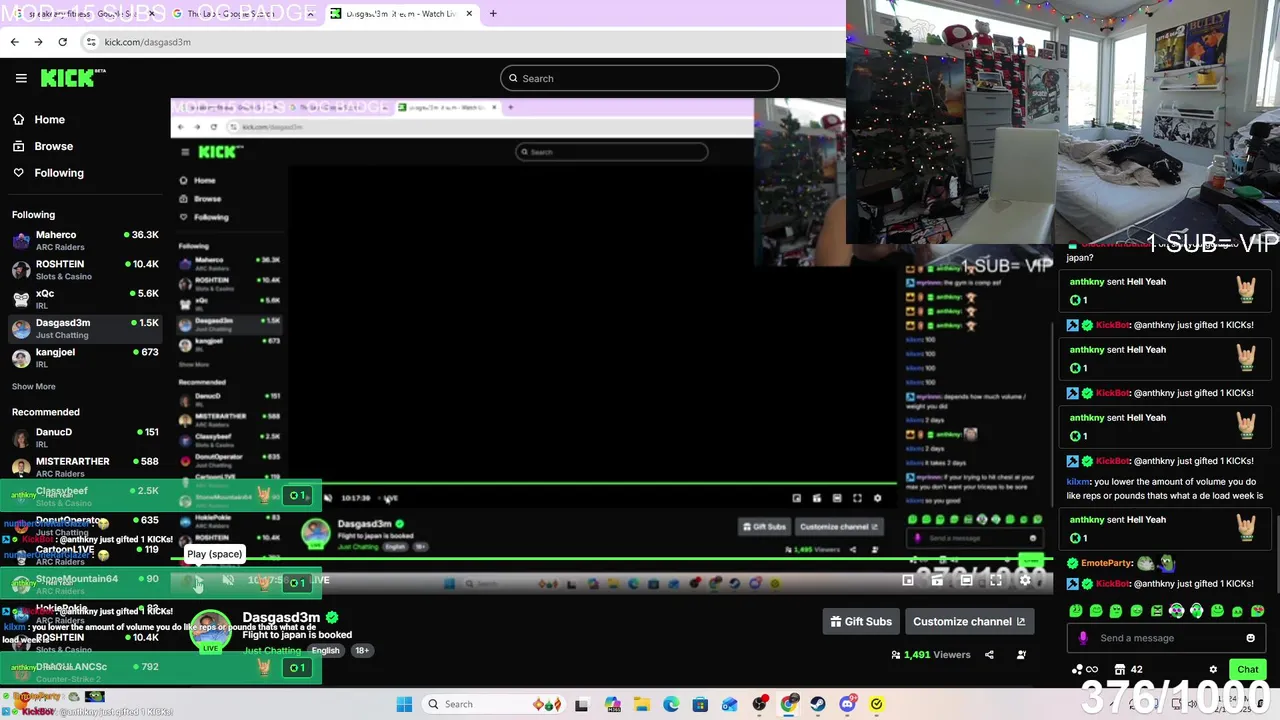Open DanucD recommended channel
The height and width of the screenshot is (720, 1280).
click(85, 437)
